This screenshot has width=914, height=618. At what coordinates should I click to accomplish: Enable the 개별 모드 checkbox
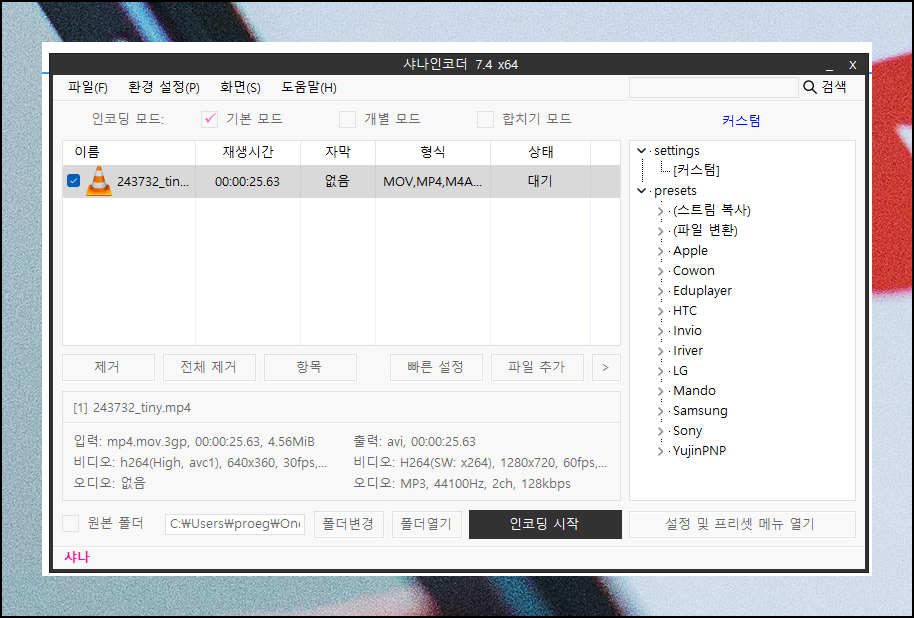click(347, 119)
